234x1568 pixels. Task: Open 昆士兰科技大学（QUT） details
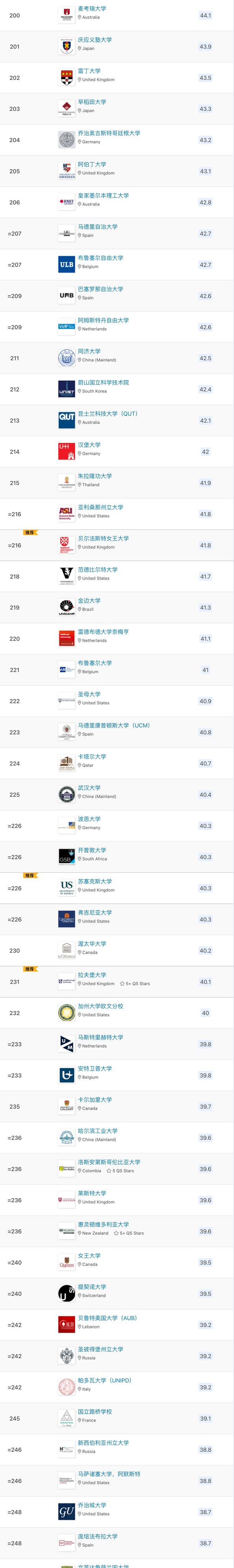(x=107, y=414)
